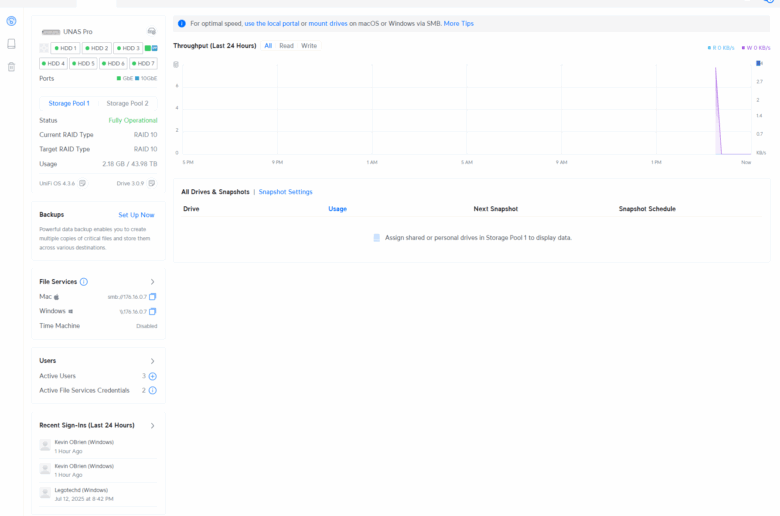Image resolution: width=780 pixels, height=516 pixels.
Task: Expand the File Services section chevron
Action: [x=152, y=282]
